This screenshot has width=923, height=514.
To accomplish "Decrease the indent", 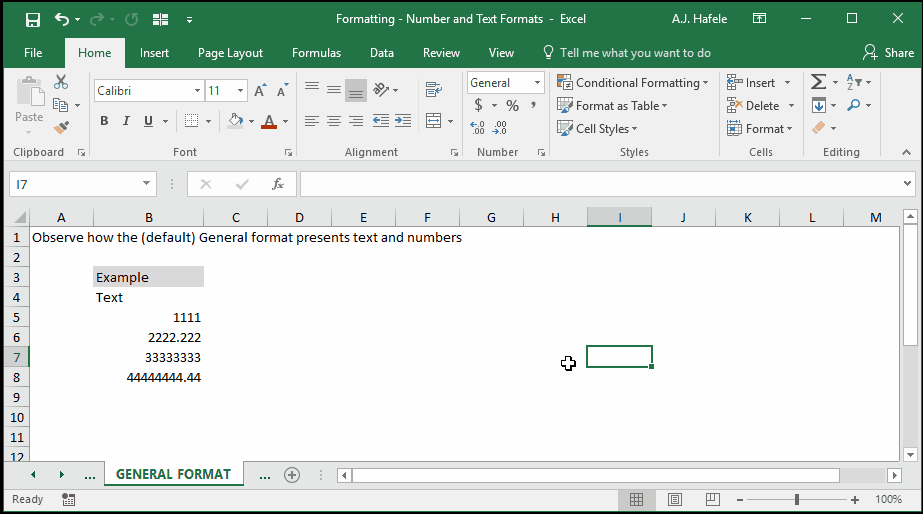I will [381, 121].
